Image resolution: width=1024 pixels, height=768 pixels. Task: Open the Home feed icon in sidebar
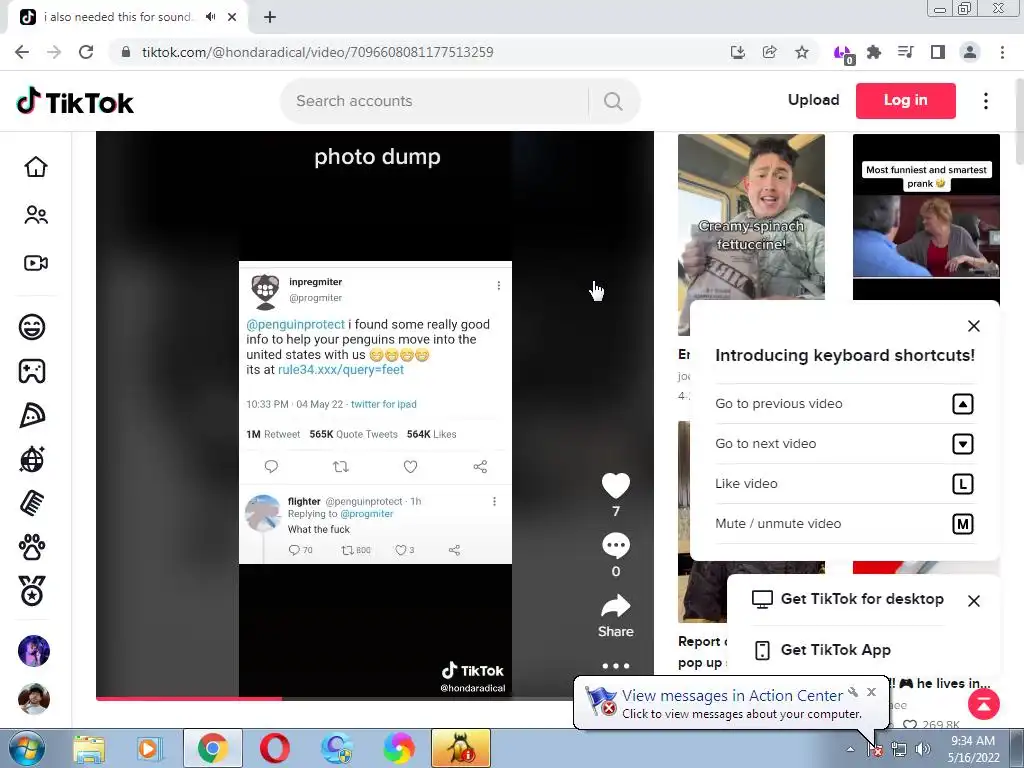click(x=36, y=167)
